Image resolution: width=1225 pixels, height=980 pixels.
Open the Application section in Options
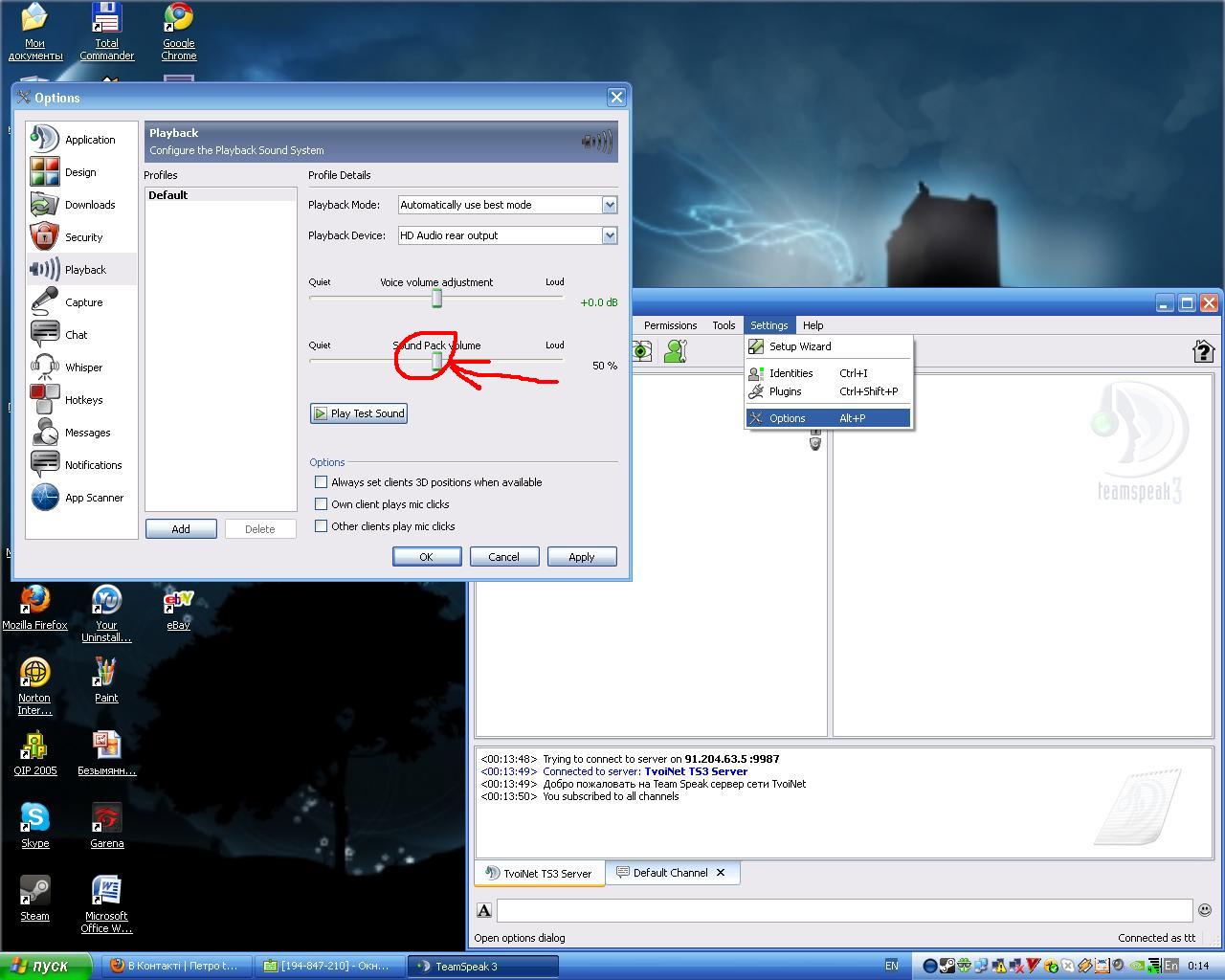tap(81, 140)
